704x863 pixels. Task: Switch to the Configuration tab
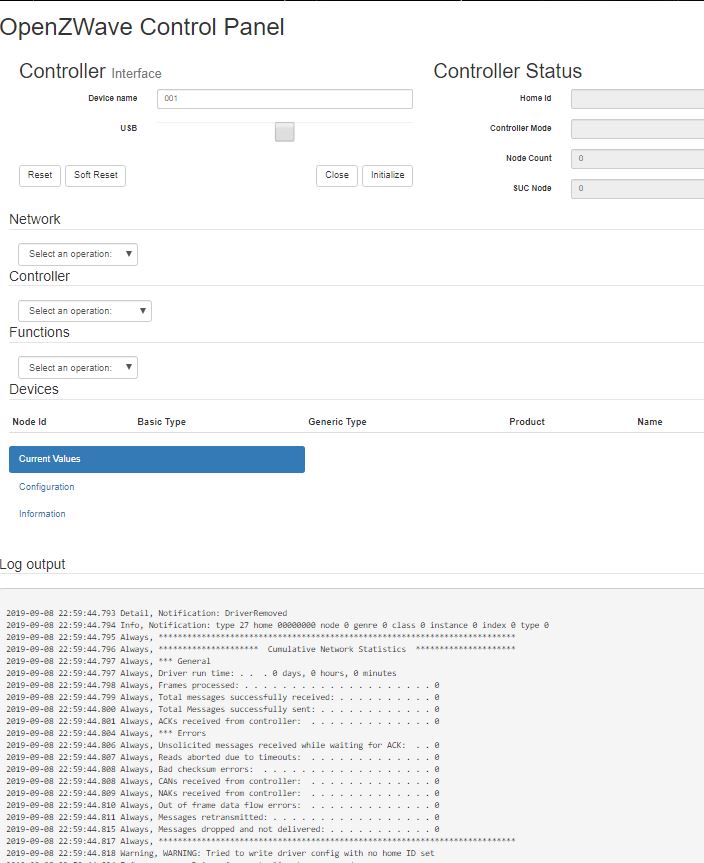coord(47,487)
